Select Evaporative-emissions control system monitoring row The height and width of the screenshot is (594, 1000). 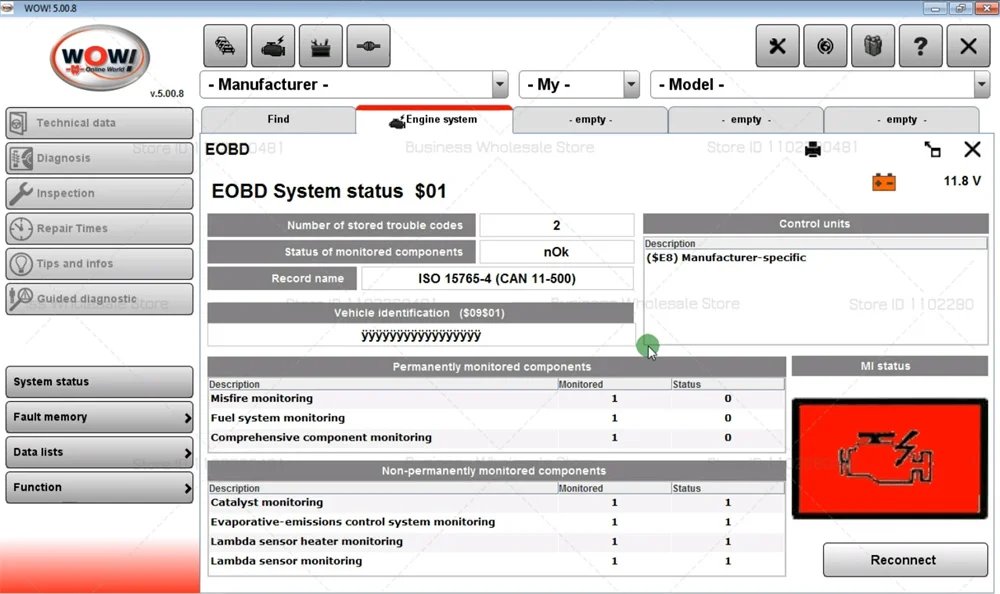[x=496, y=522]
